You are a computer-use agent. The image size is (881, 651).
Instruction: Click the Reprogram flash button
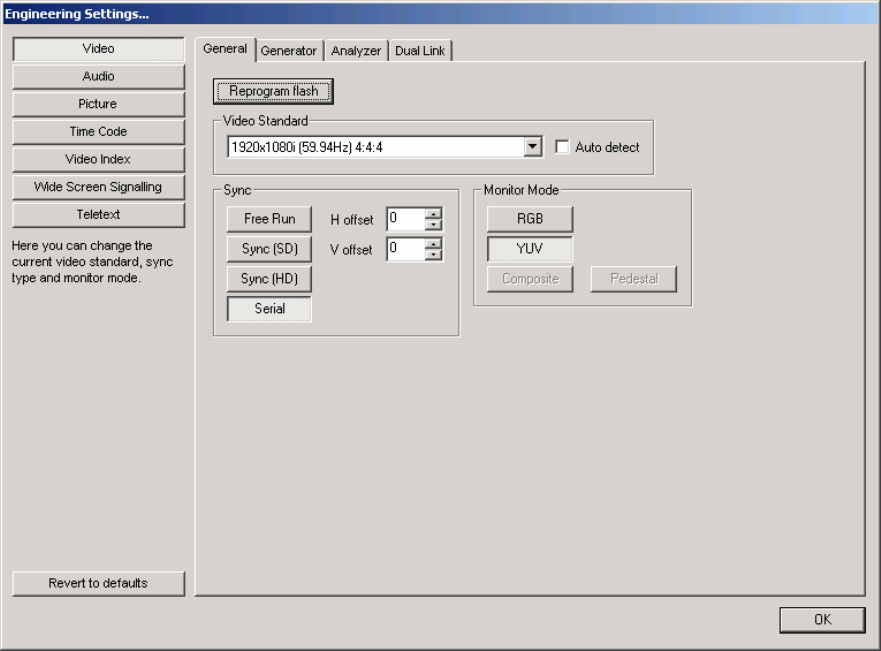[273, 91]
